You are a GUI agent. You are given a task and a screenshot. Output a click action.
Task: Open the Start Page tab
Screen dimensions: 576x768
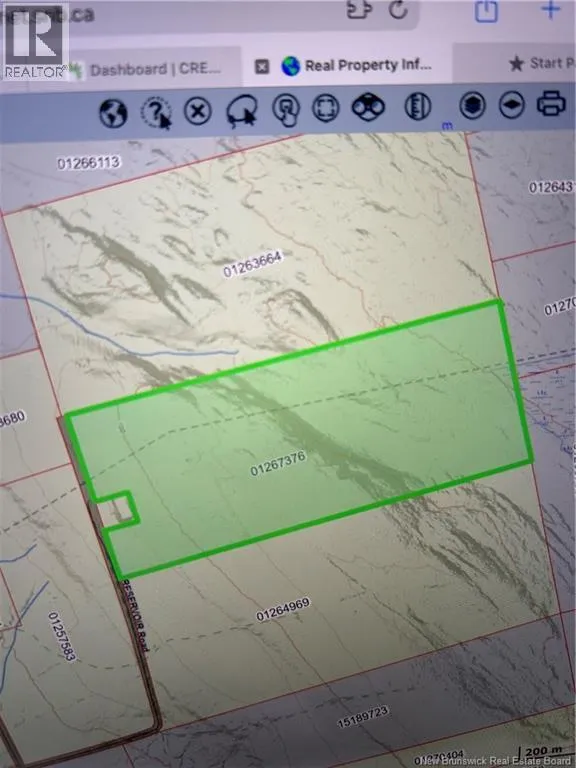pyautogui.click(x=541, y=63)
